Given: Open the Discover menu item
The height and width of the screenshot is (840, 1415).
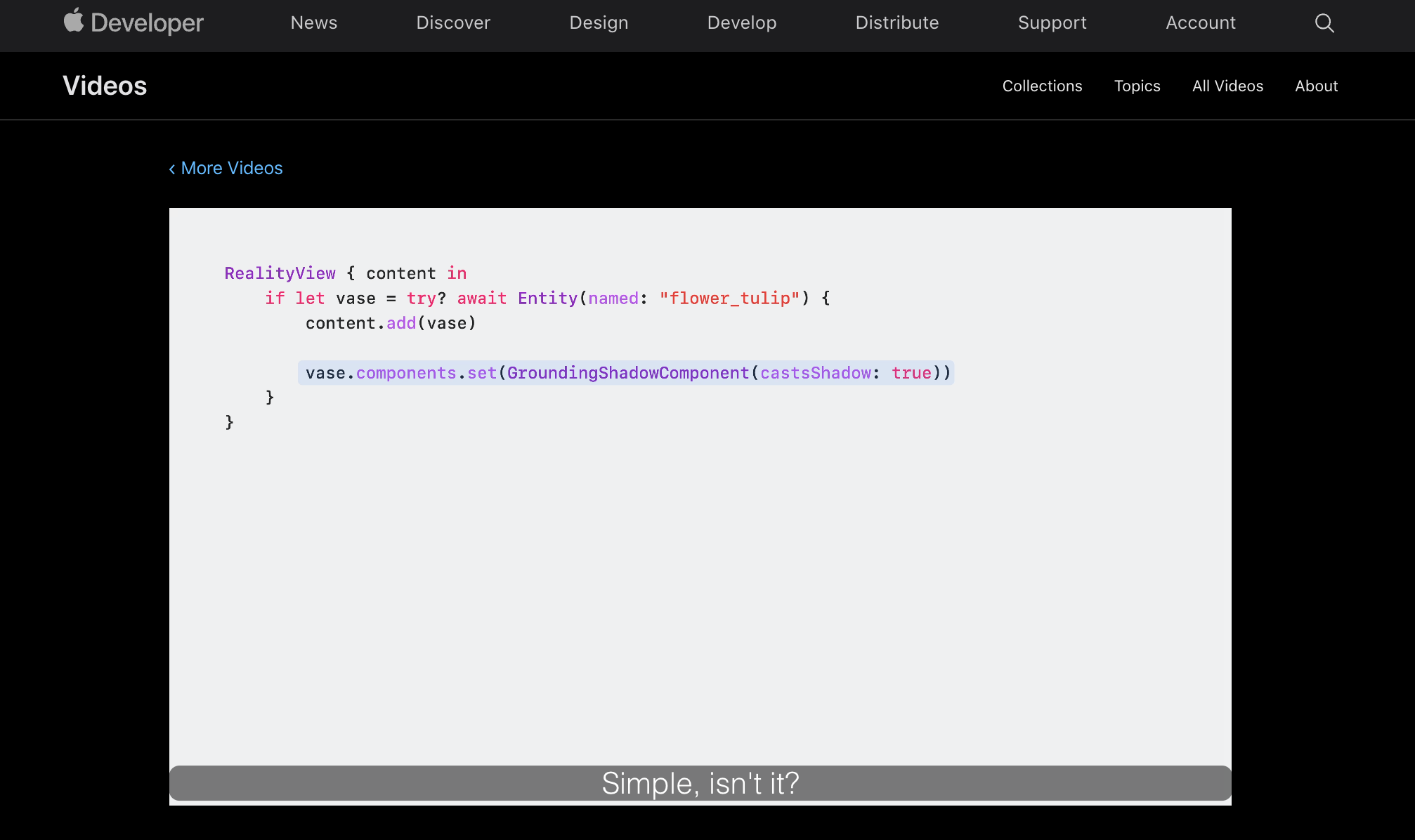Looking at the screenshot, I should click(453, 23).
